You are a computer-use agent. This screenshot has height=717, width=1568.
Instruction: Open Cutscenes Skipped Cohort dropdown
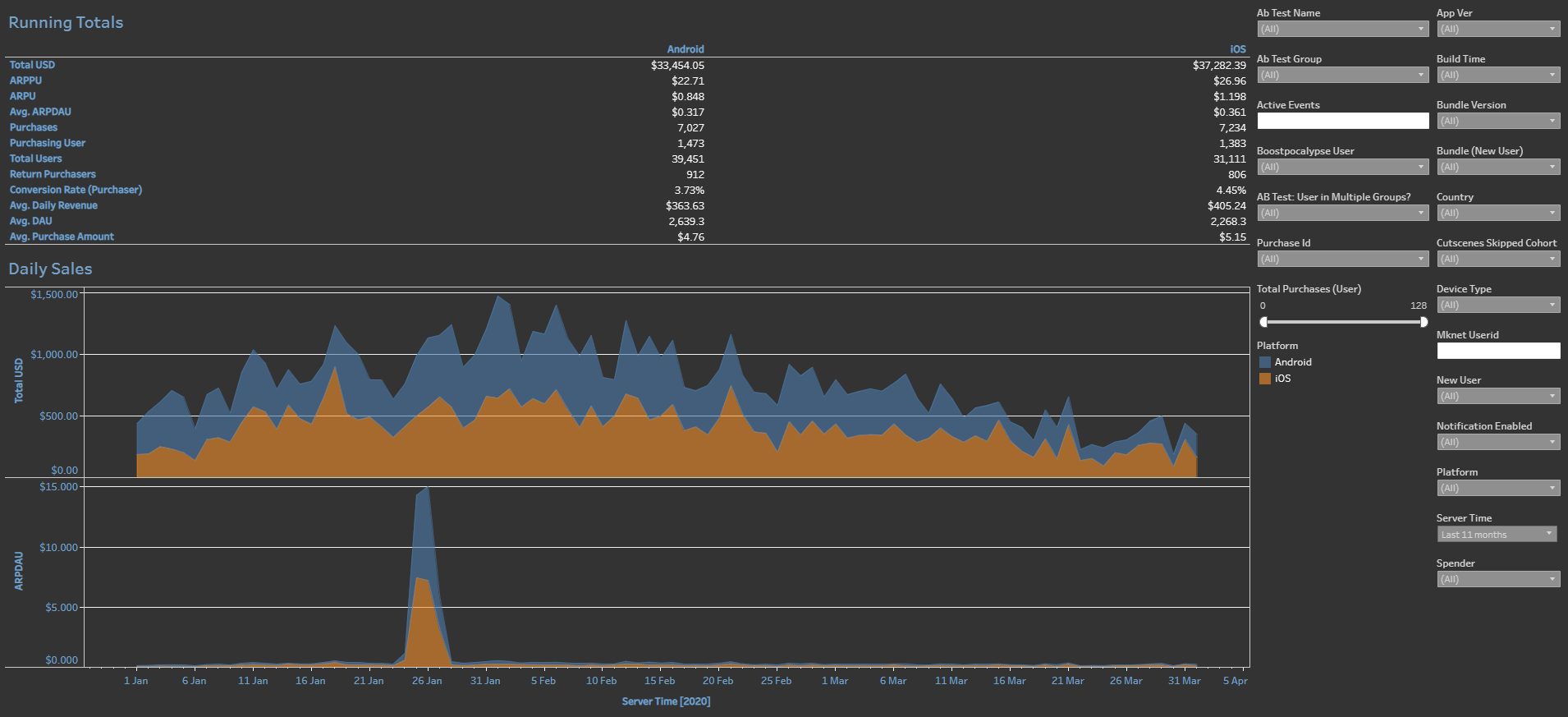[x=1498, y=259]
